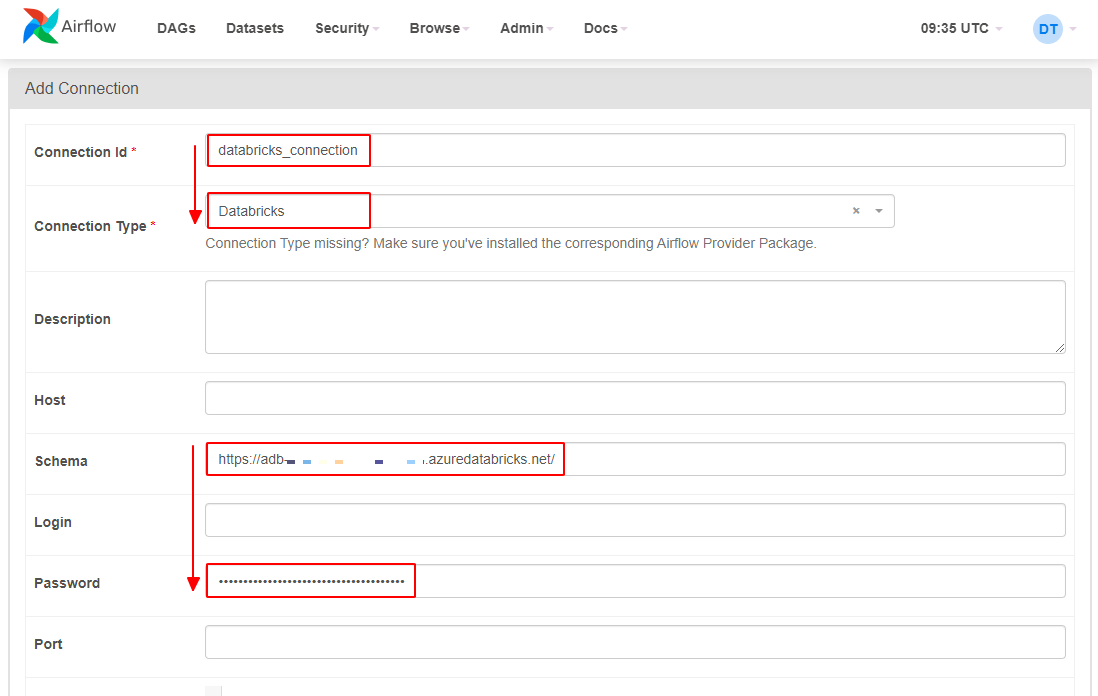The height and width of the screenshot is (696, 1098).
Task: Clear the Databricks connection type selection
Action: click(856, 211)
